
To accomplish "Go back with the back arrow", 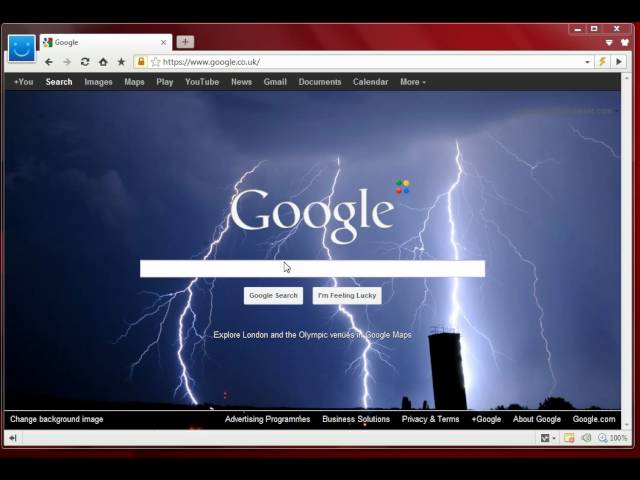I will [49, 62].
